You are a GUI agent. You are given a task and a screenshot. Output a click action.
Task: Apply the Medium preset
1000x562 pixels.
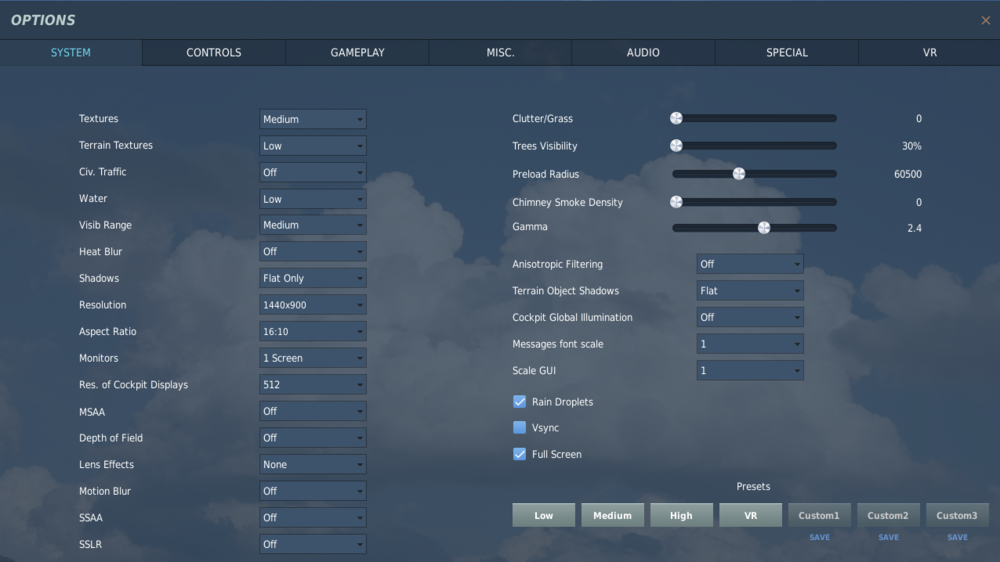pyautogui.click(x=612, y=515)
